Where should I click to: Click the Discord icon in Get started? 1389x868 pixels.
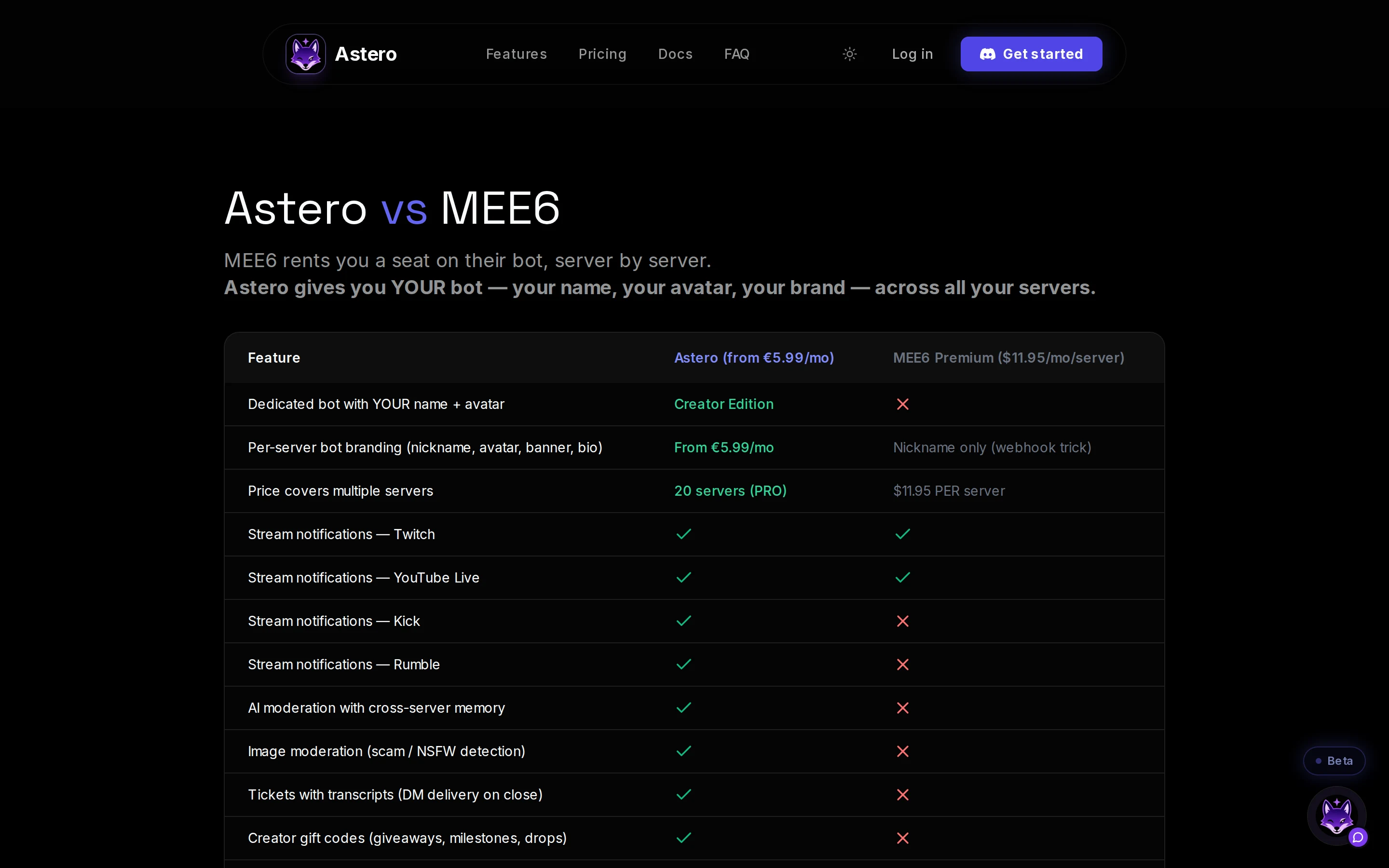(x=987, y=54)
